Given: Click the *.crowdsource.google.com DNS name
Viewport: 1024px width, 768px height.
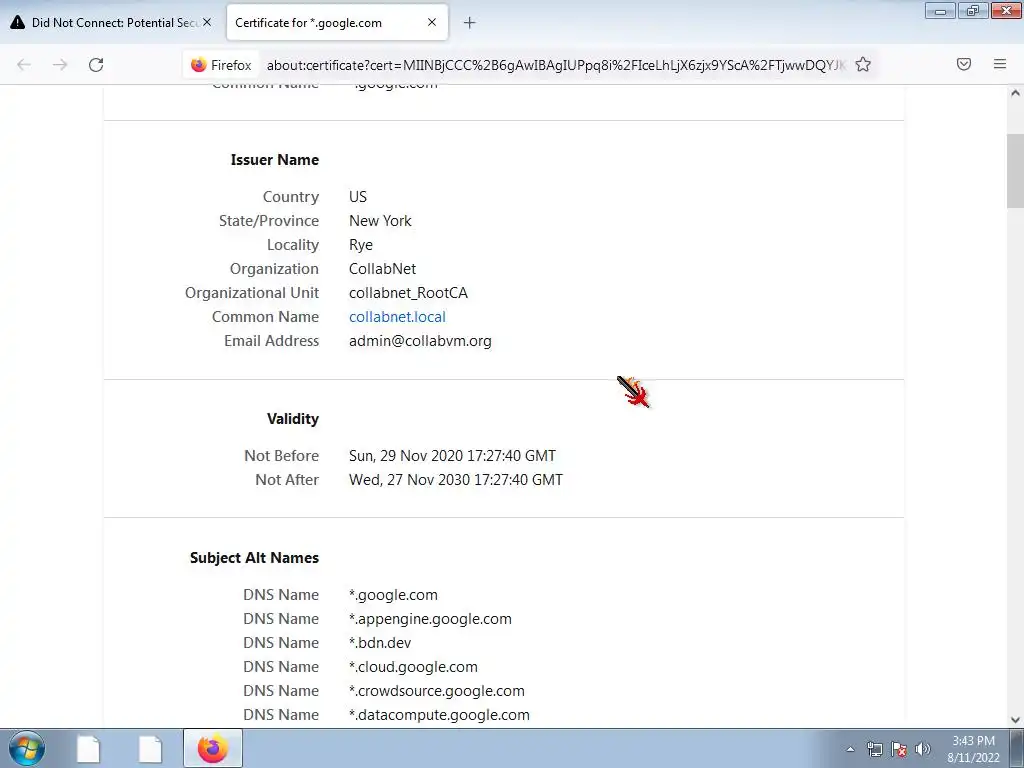Looking at the screenshot, I should click(437, 691).
